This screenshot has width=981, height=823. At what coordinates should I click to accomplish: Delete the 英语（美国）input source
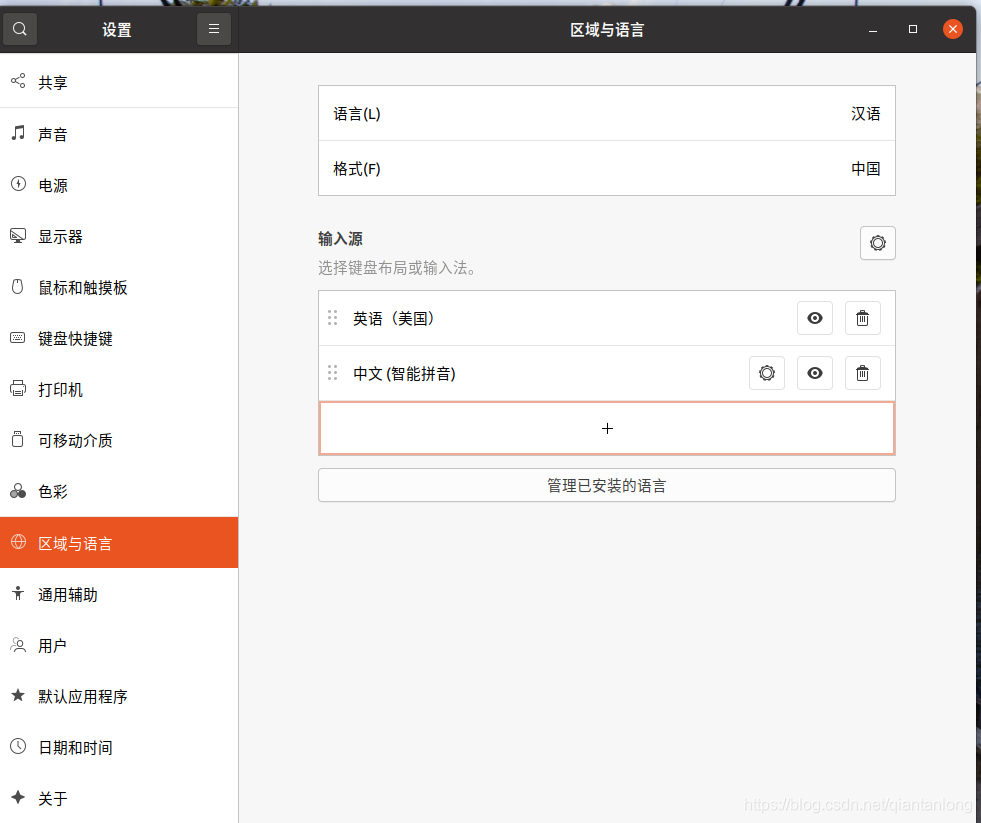[x=862, y=318]
